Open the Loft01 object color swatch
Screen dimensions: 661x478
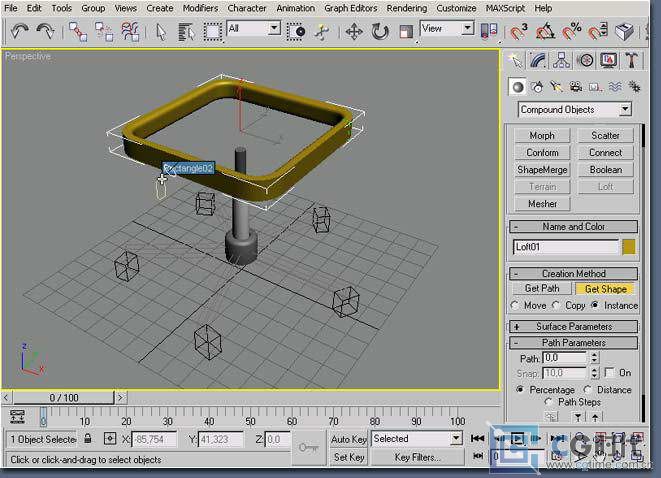[x=629, y=247]
